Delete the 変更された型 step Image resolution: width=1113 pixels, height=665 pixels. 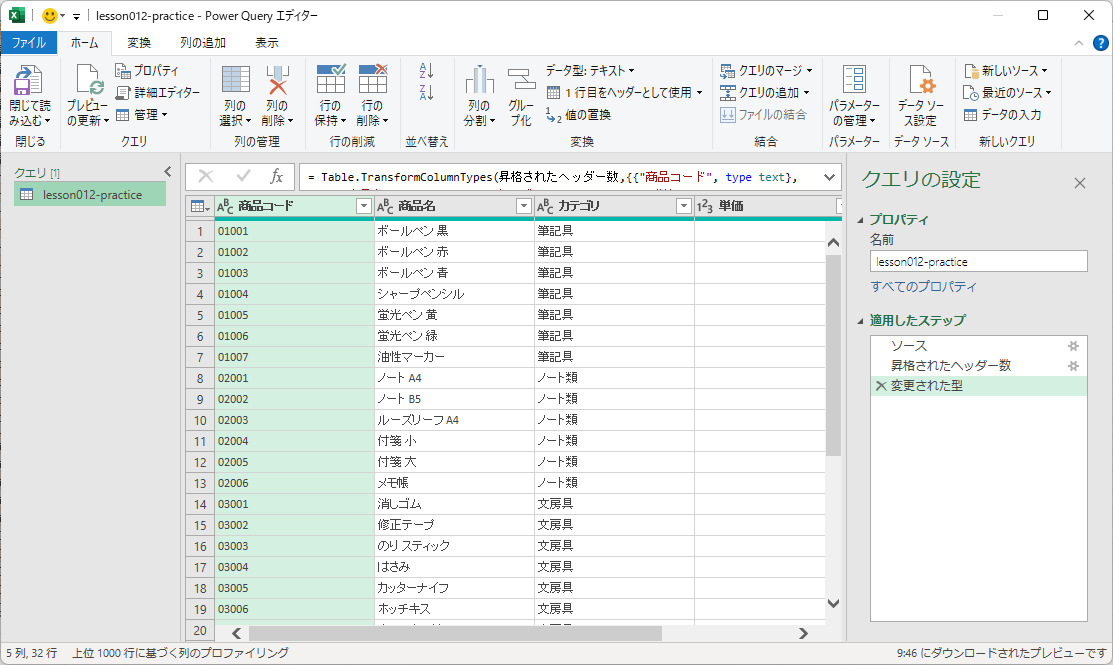coord(881,386)
